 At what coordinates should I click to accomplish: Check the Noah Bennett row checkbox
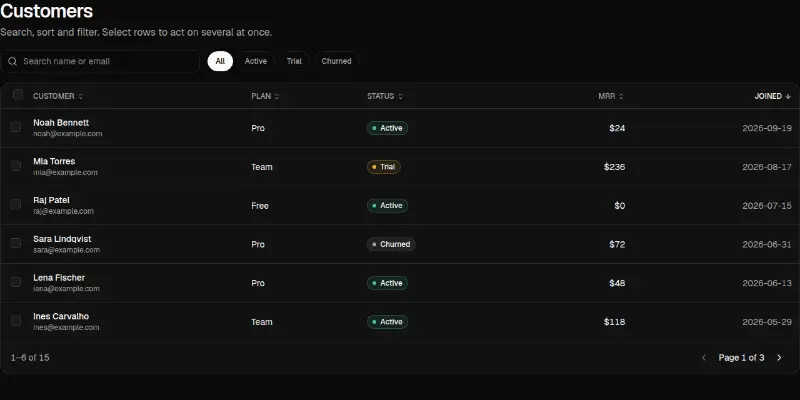click(16, 127)
